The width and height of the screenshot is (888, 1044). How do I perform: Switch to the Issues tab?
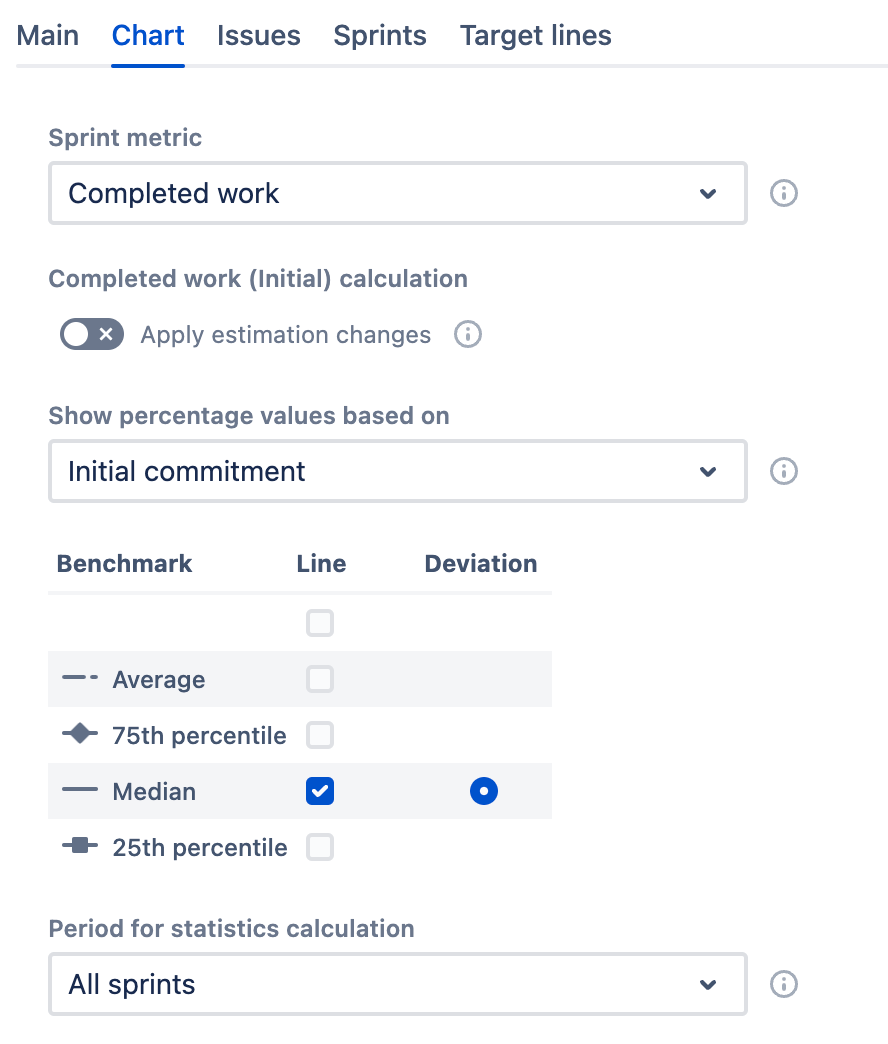[259, 35]
